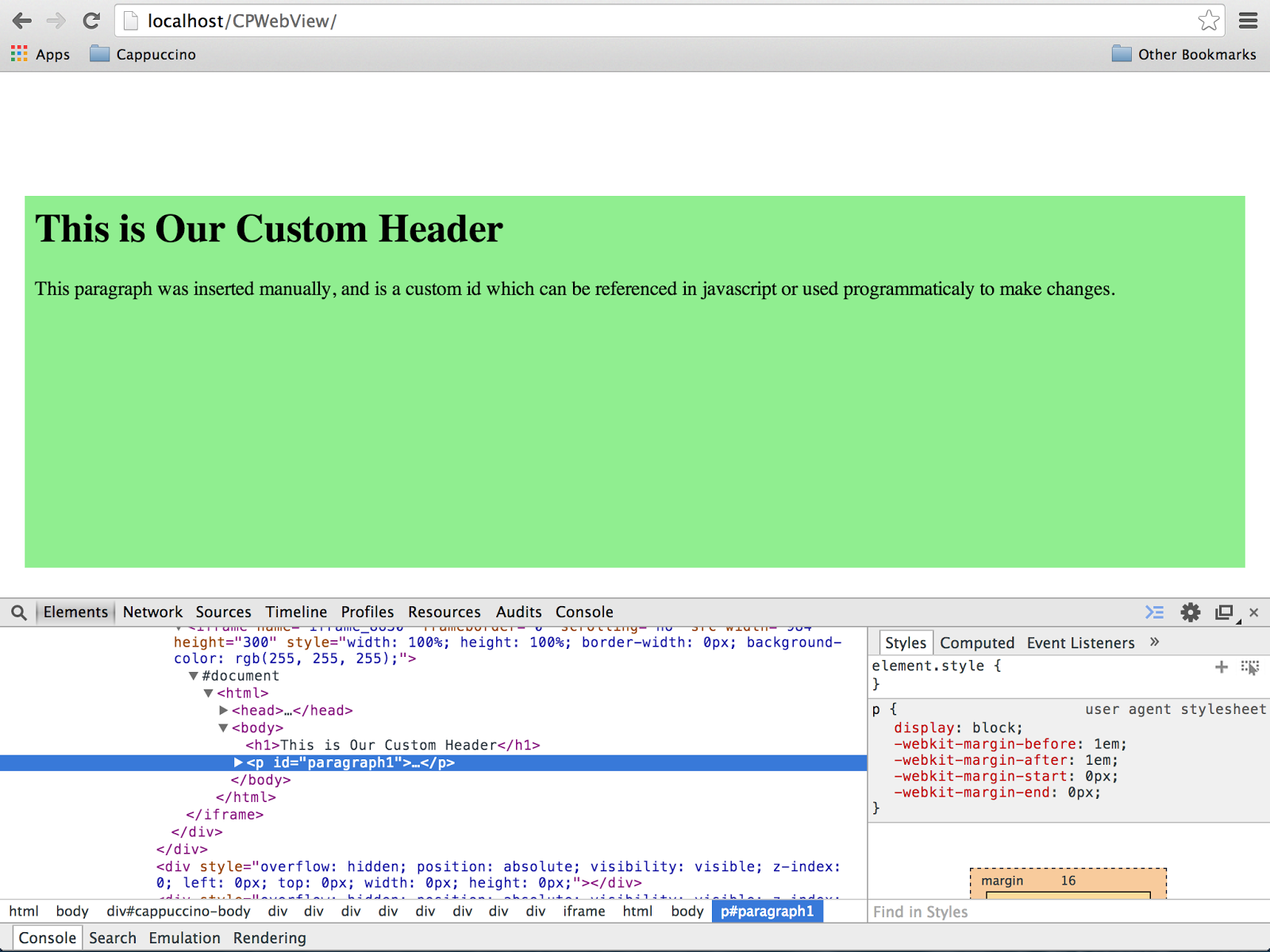Select the Computed sidebar tab
The width and height of the screenshot is (1270, 952).
[977, 643]
